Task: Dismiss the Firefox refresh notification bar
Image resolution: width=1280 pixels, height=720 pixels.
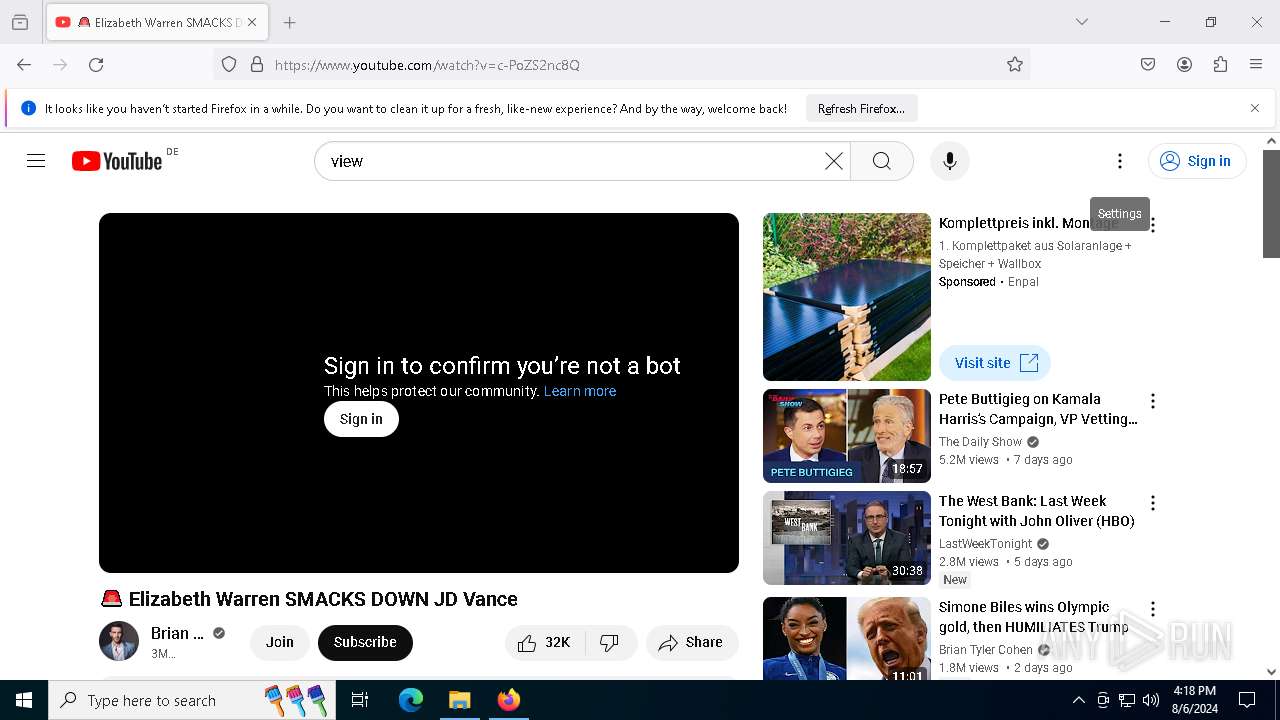Action: click(x=1255, y=108)
